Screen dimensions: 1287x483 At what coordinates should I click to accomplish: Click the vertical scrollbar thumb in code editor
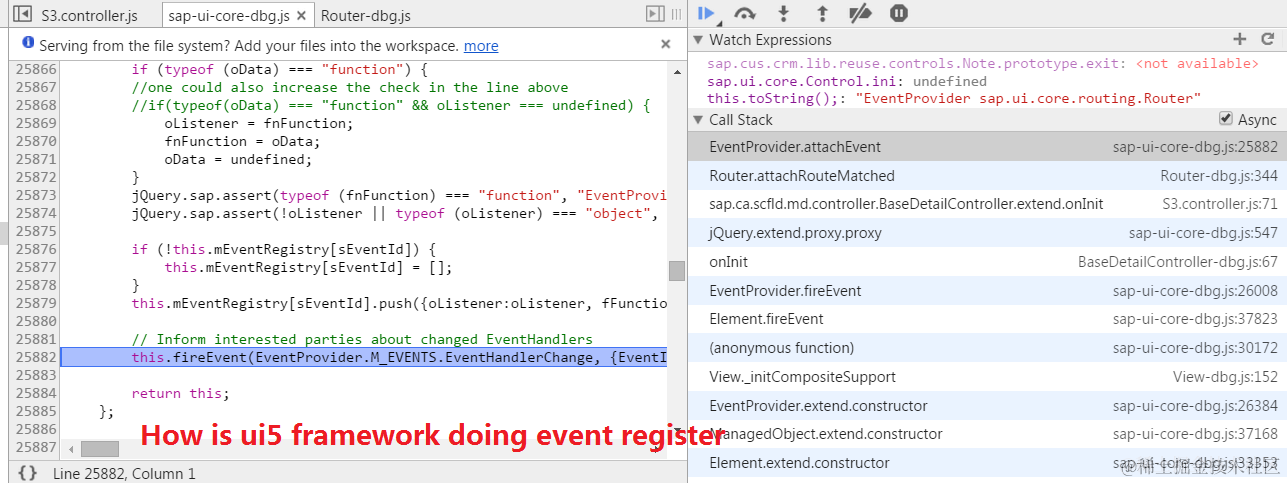[677, 271]
